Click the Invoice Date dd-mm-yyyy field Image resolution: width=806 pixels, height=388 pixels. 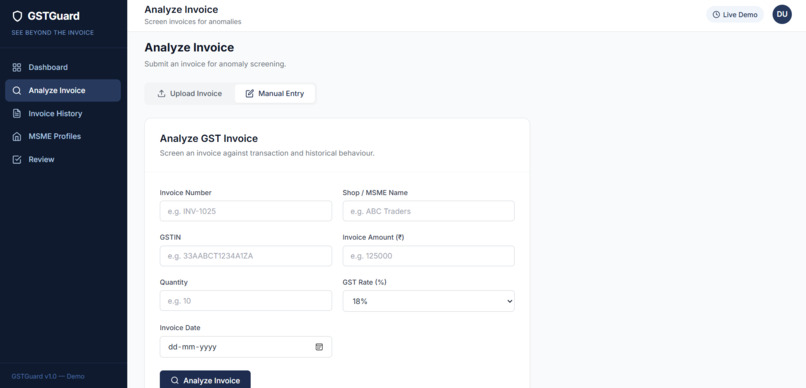246,347
